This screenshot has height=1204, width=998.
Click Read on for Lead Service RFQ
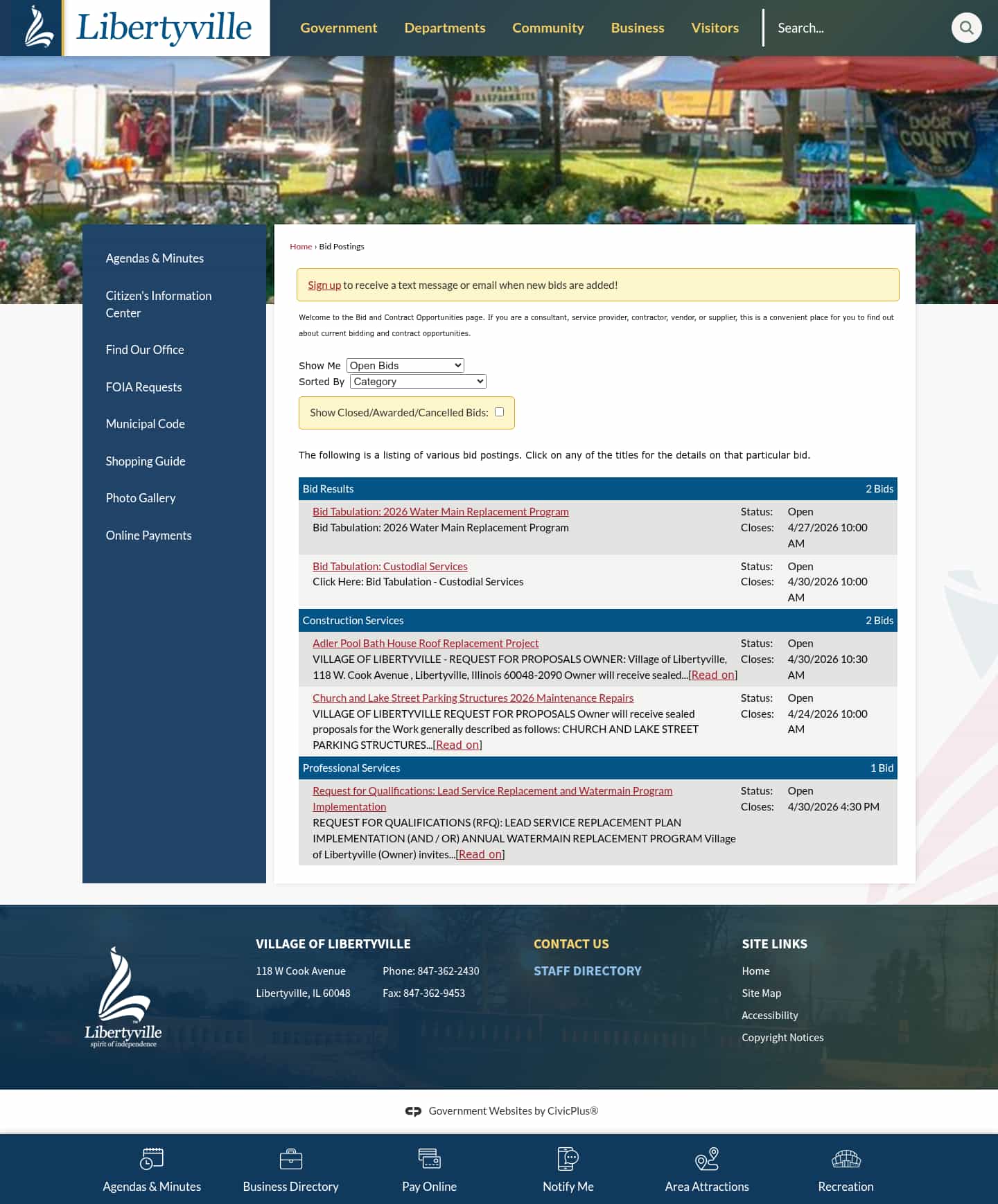(480, 854)
